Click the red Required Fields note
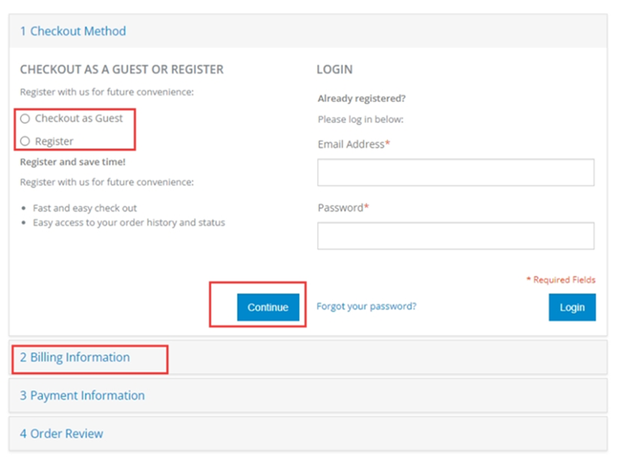This screenshot has height=461, width=622. pyautogui.click(x=560, y=279)
